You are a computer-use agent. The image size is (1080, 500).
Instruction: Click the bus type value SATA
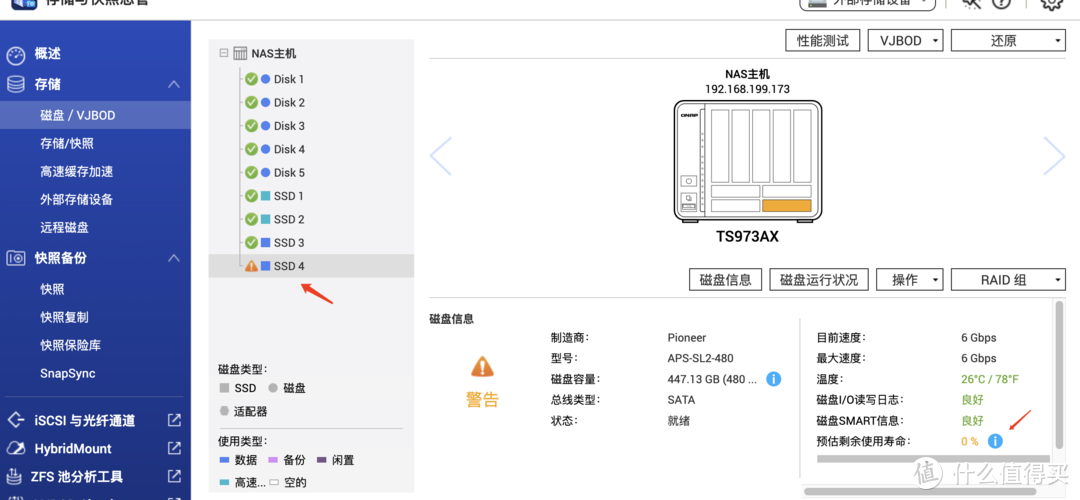681,399
